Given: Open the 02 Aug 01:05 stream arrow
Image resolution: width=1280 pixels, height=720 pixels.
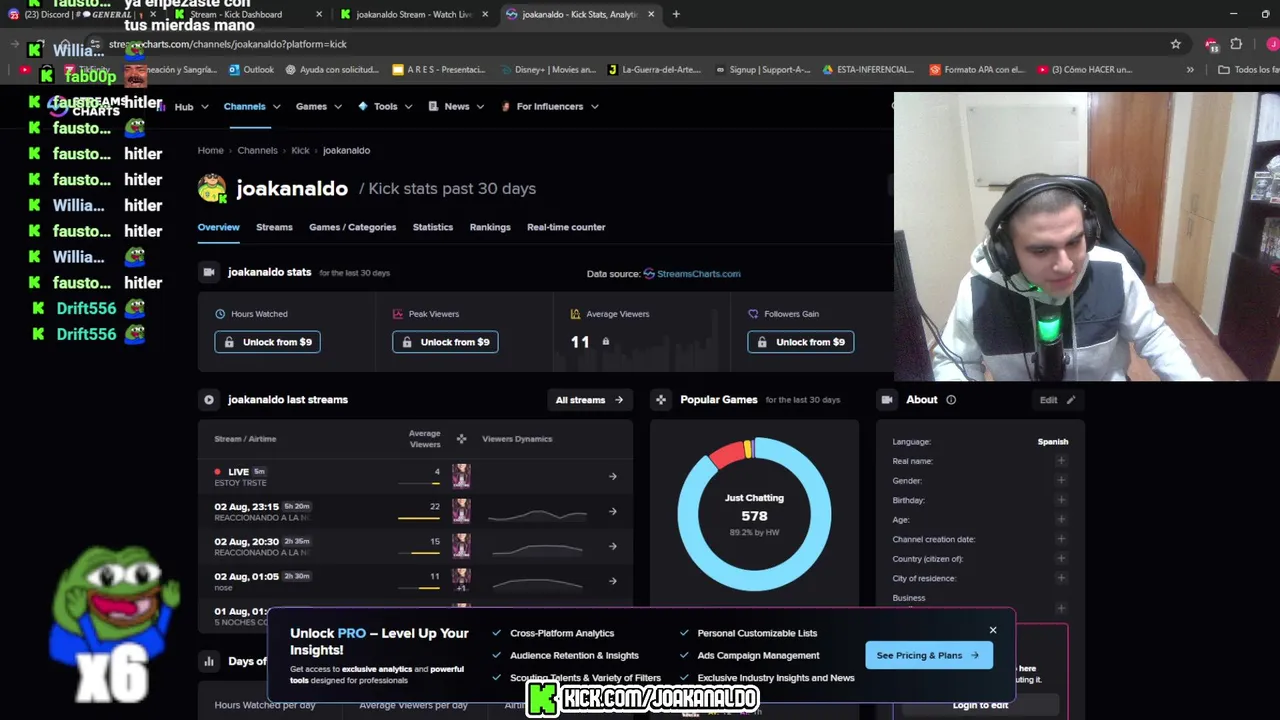Looking at the screenshot, I should [613, 581].
